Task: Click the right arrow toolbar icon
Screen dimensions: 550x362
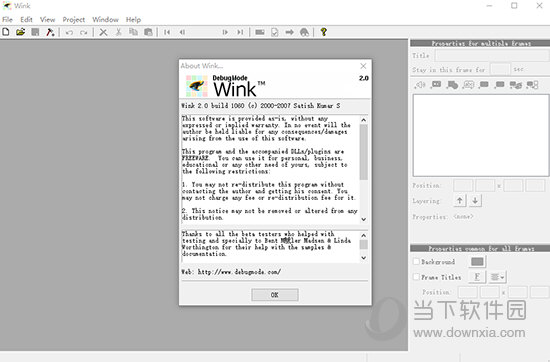Action: coord(289,32)
